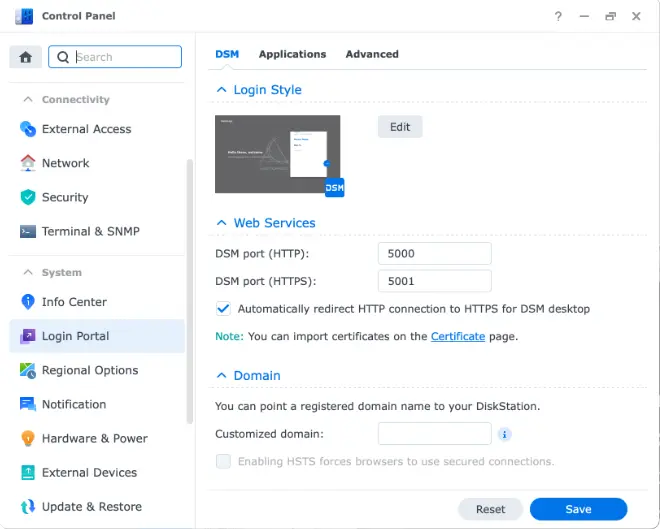Open Info Center icon

click(x=28, y=302)
